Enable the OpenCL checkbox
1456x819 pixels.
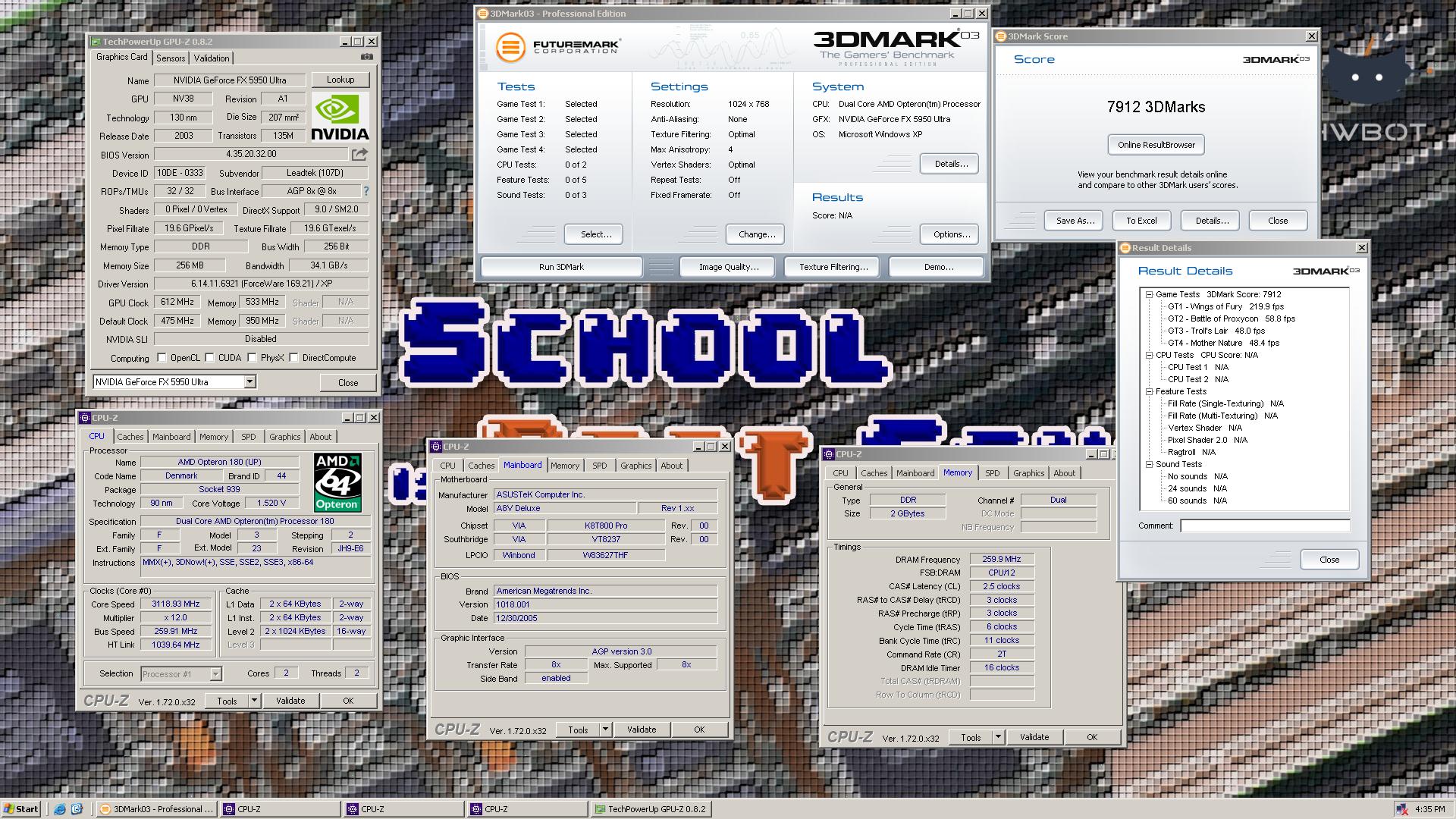click(162, 358)
